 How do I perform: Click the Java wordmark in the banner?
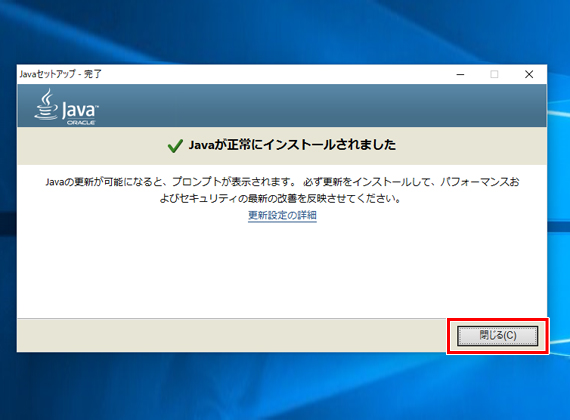click(80, 110)
